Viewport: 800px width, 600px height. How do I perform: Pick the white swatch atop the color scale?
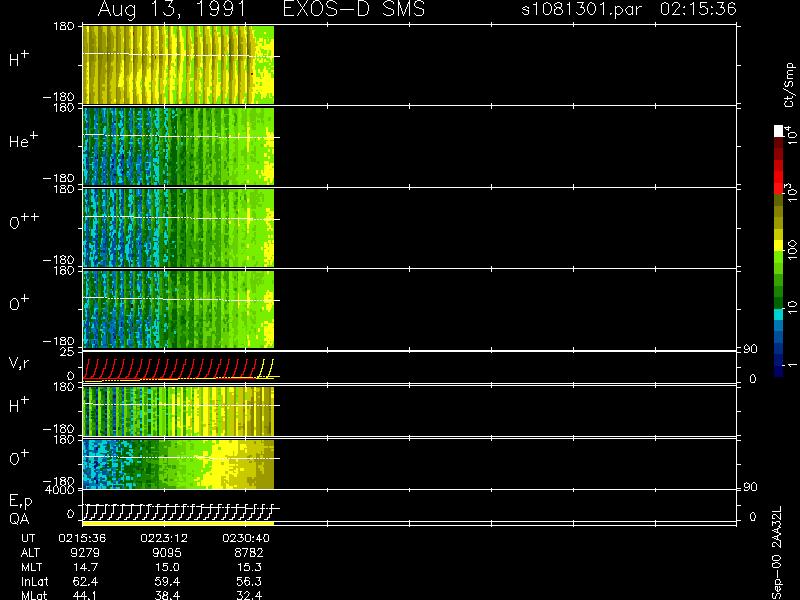click(x=779, y=131)
